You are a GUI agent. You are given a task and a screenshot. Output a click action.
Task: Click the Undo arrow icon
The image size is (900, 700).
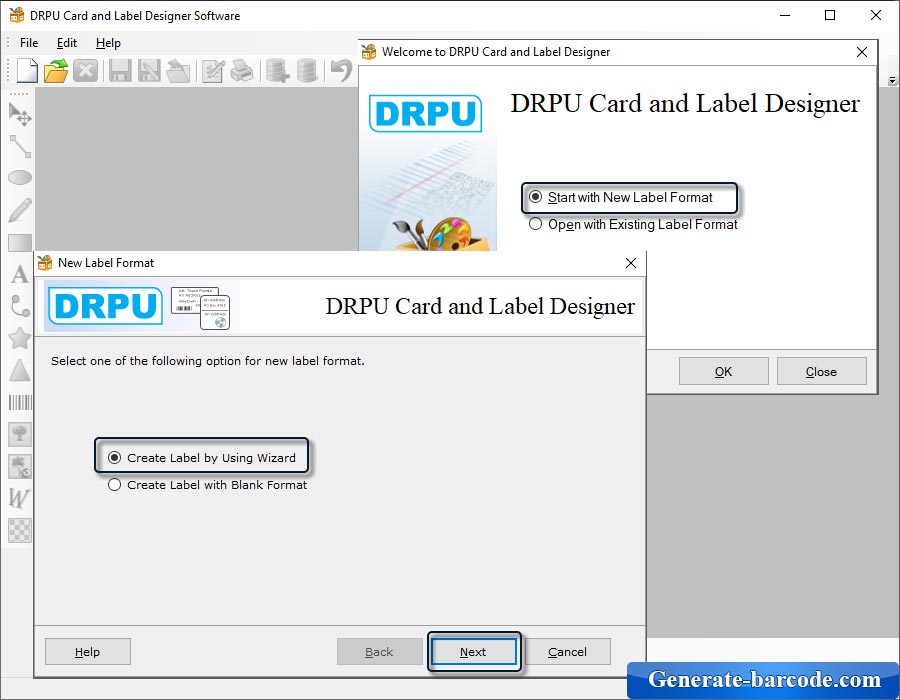341,71
